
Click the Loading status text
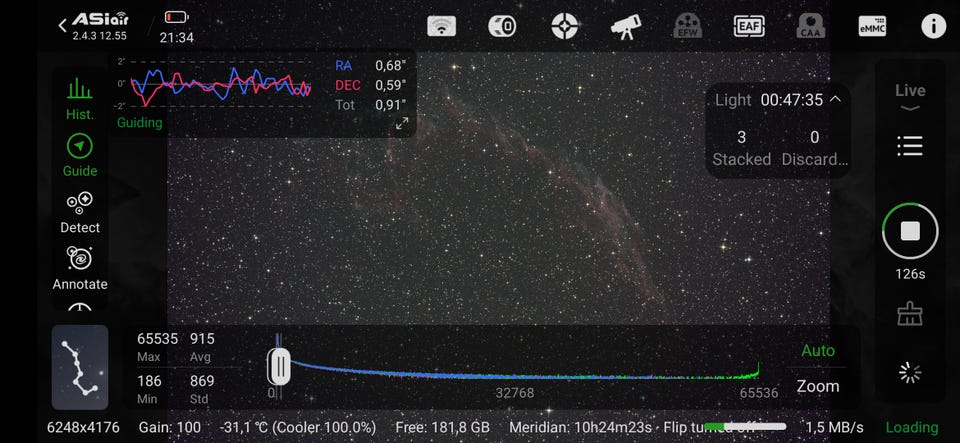pos(912,427)
